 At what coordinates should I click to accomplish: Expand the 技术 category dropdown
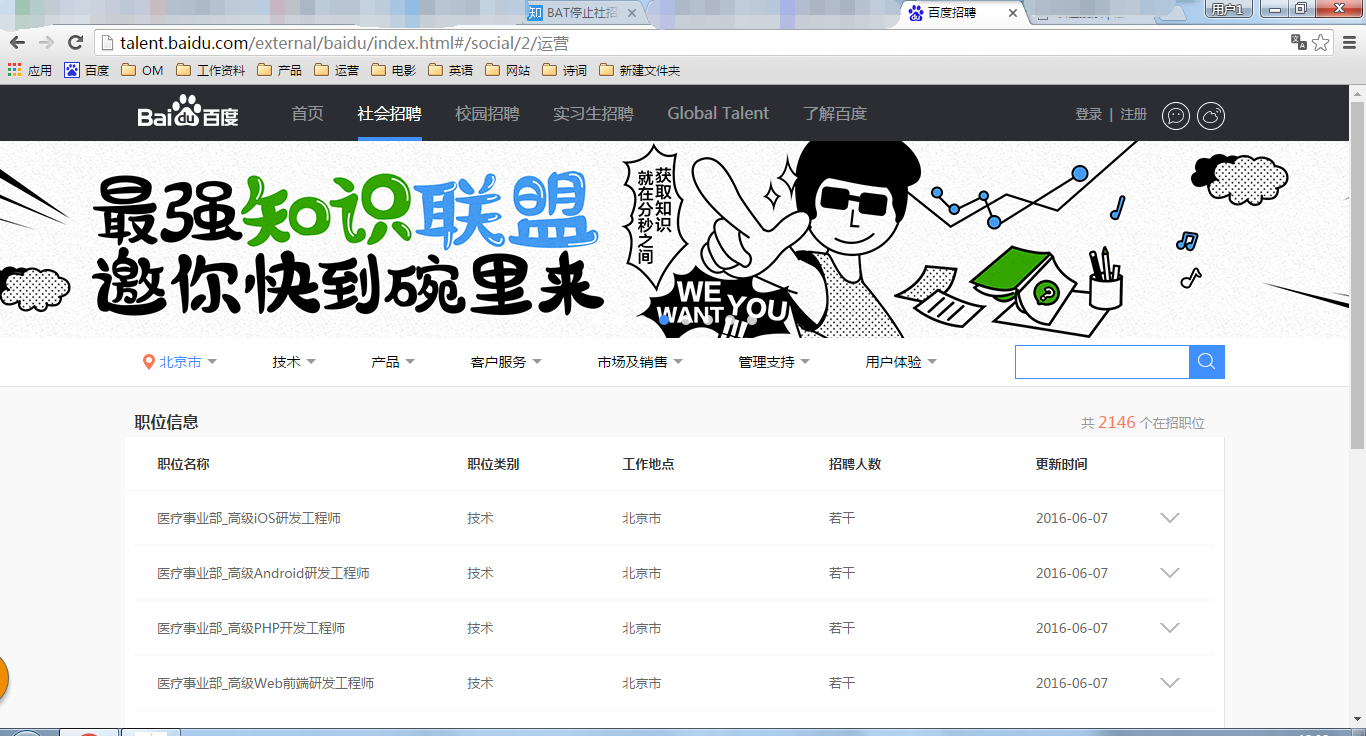pos(294,362)
